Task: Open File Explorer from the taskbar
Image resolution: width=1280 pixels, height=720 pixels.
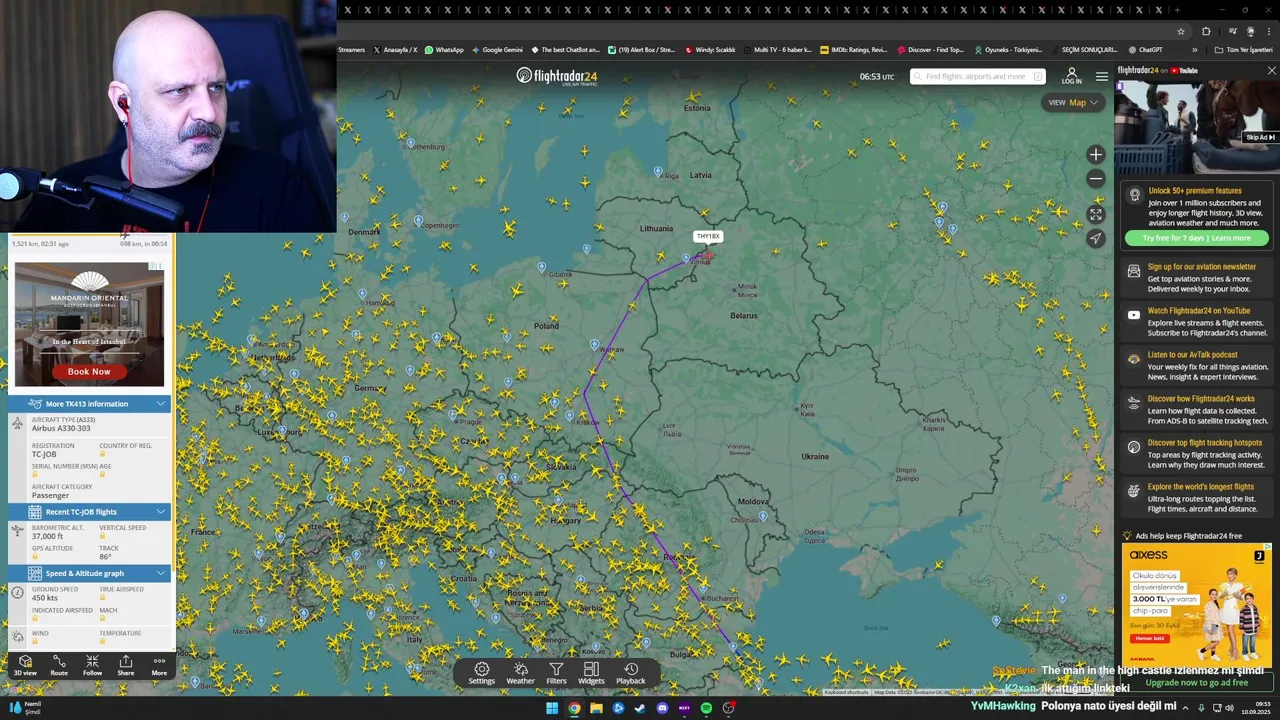Action: (596, 708)
